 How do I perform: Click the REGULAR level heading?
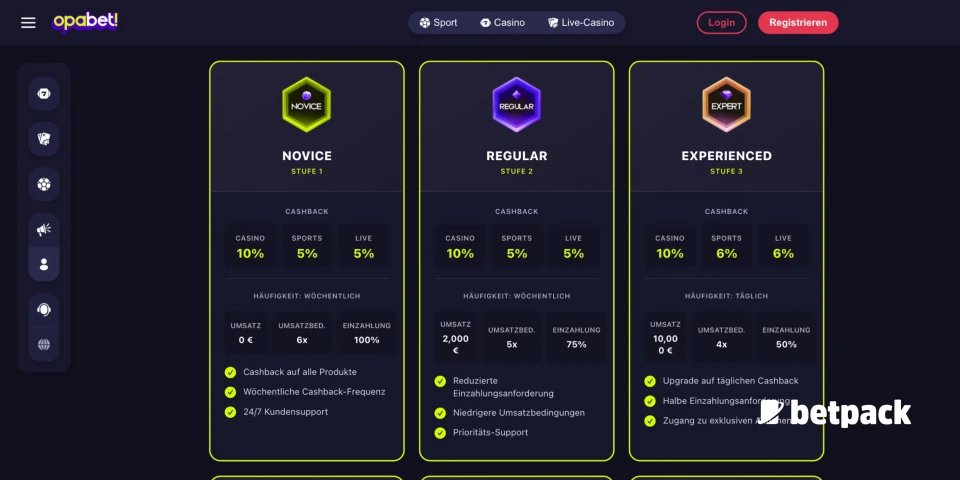coord(517,156)
